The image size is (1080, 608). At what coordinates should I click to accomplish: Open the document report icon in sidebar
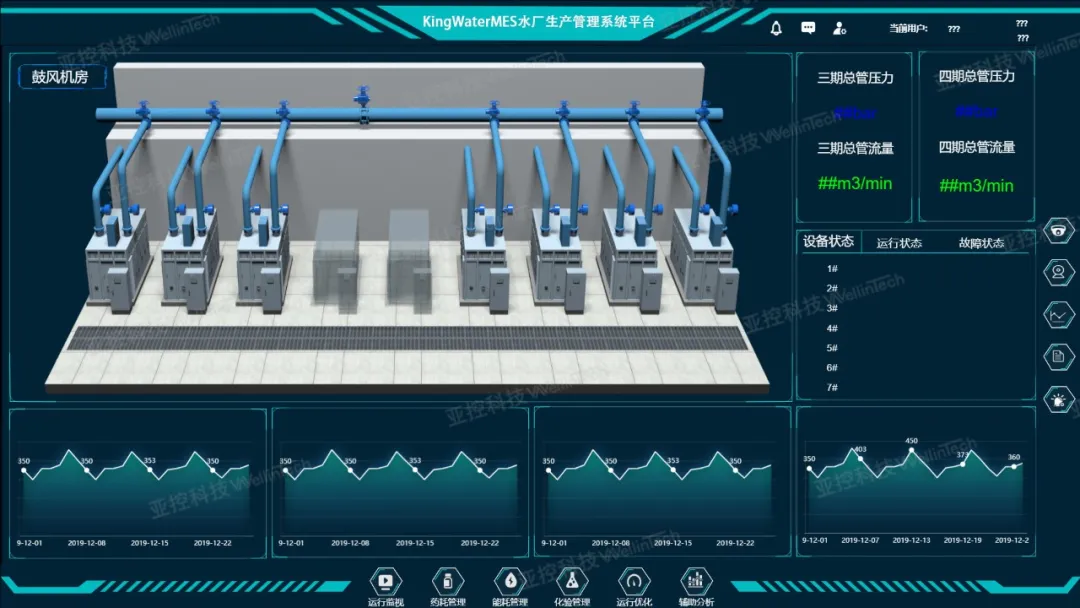[x=1058, y=356]
